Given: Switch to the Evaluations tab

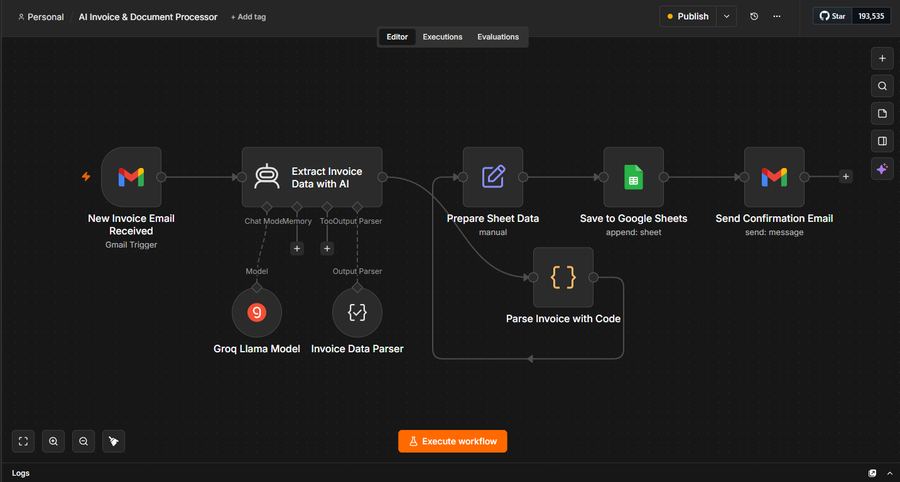Looking at the screenshot, I should (498, 37).
